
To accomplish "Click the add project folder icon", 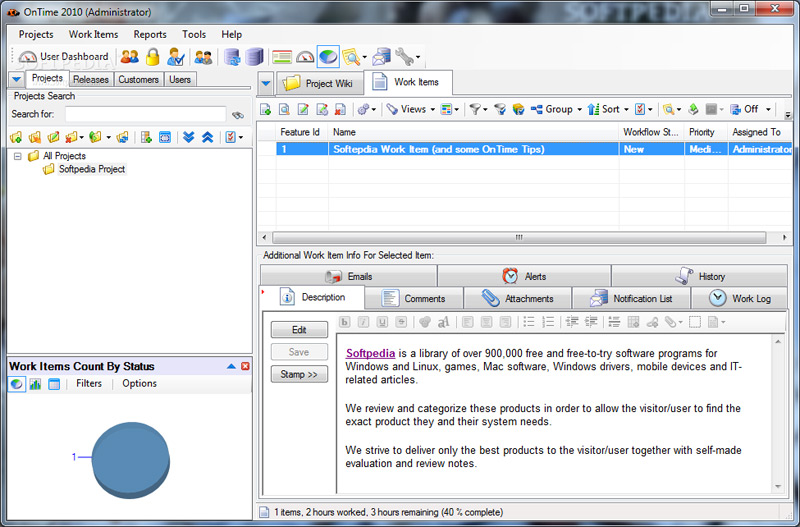I will (16, 137).
